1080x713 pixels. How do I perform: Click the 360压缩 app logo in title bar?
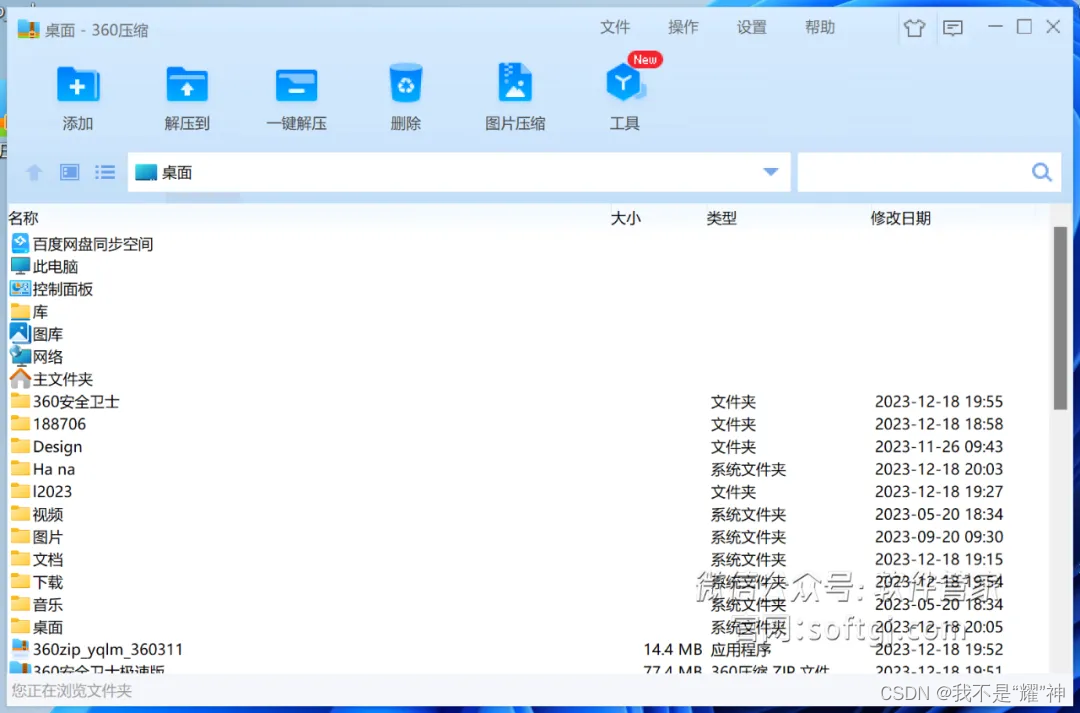coord(28,30)
